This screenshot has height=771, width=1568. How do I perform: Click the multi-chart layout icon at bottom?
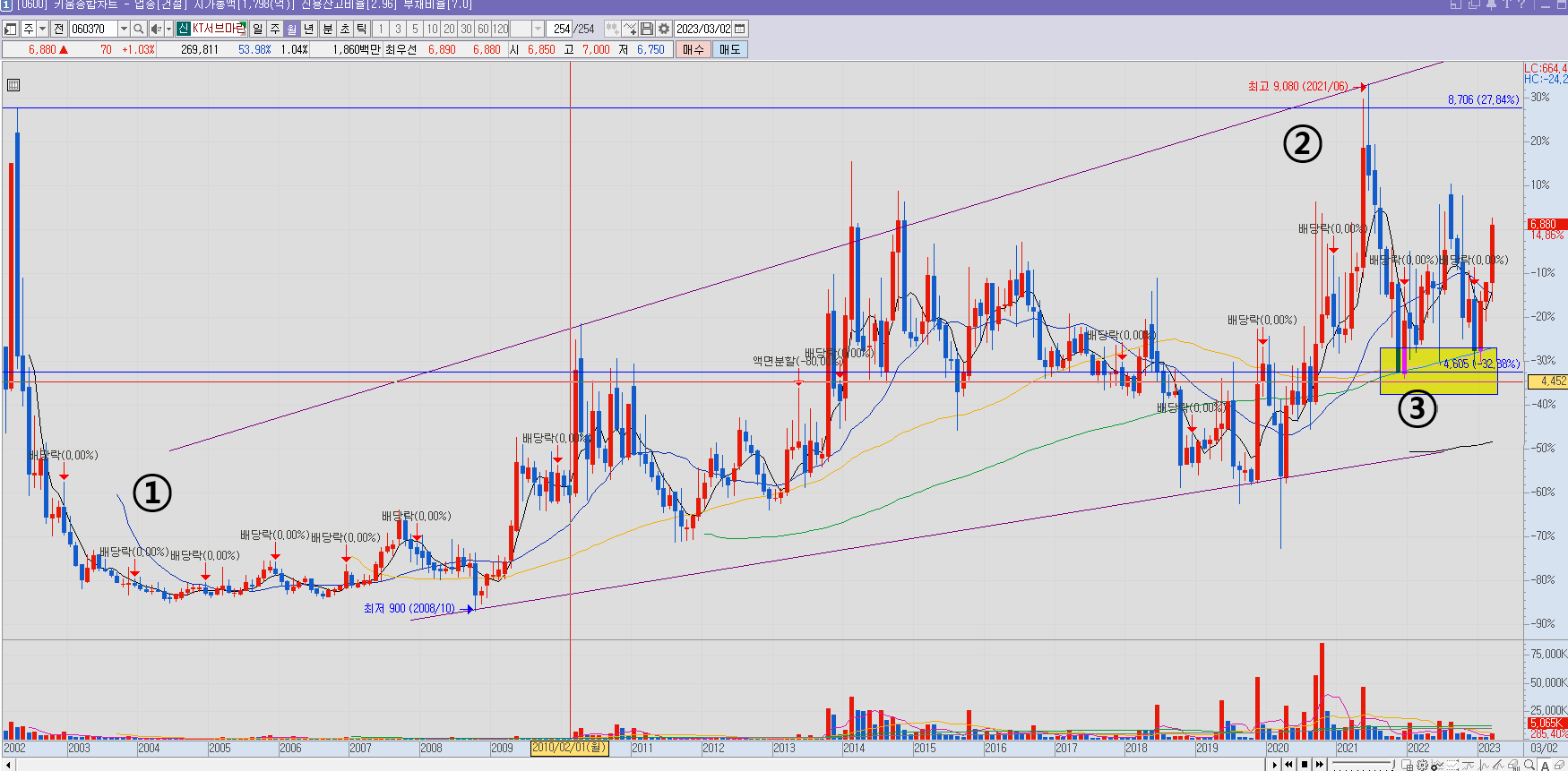1407,765
